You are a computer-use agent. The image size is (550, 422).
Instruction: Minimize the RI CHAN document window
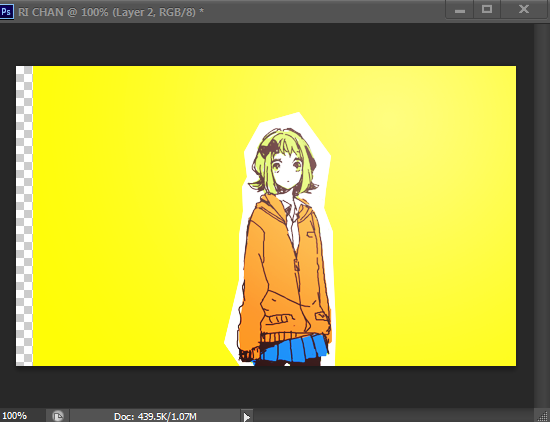pos(460,9)
